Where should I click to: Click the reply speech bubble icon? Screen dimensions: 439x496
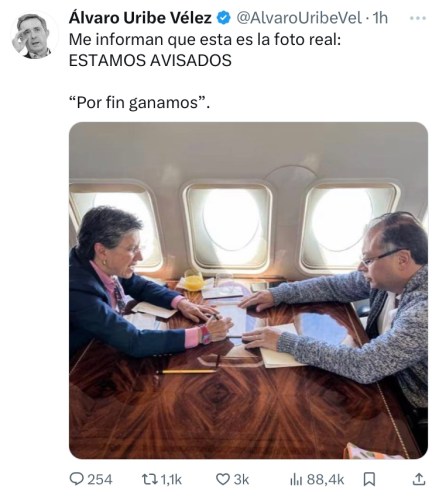(x=77, y=479)
